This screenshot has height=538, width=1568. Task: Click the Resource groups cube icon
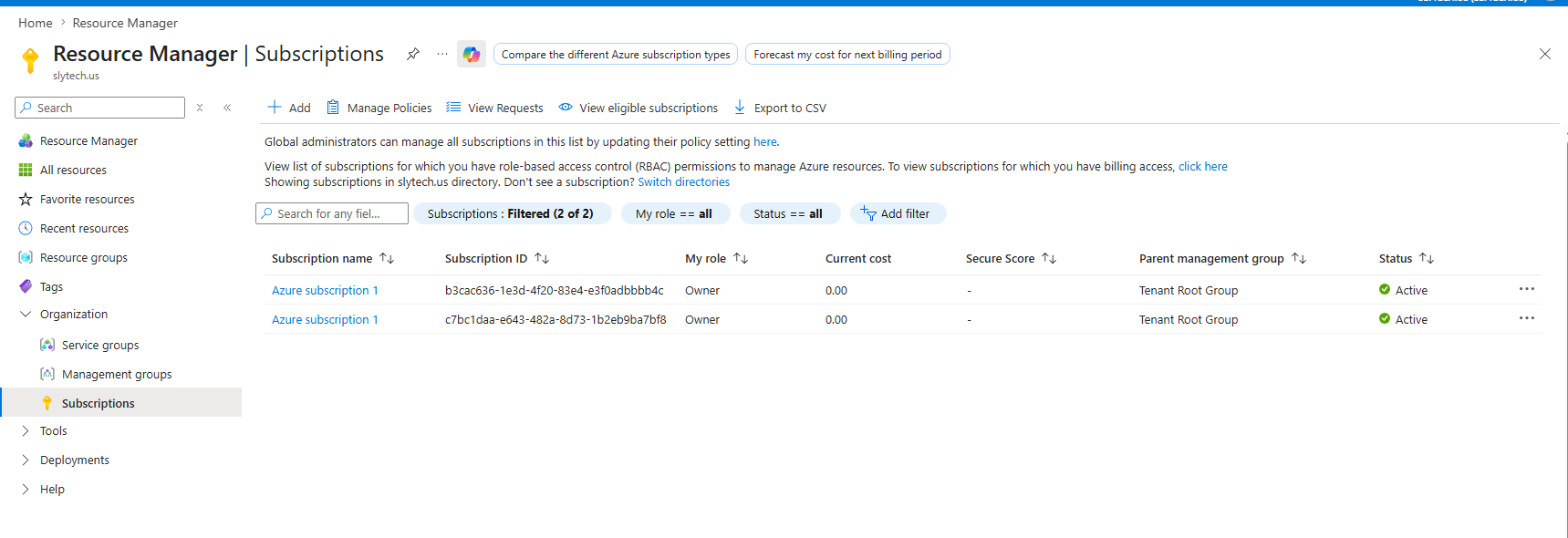click(26, 257)
